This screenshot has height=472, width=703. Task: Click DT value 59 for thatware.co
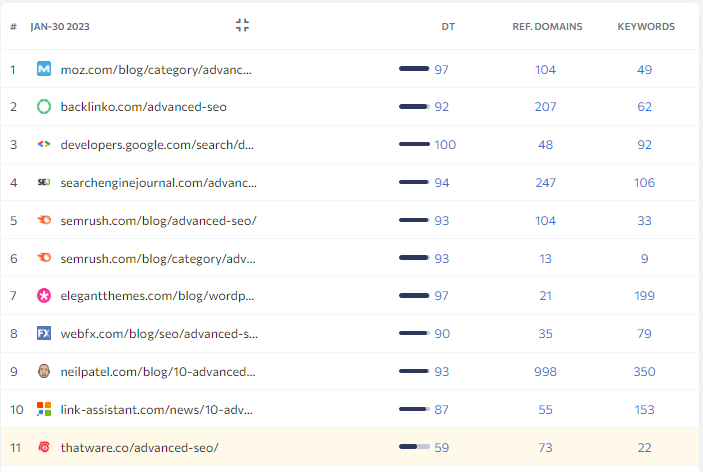[x=442, y=447]
